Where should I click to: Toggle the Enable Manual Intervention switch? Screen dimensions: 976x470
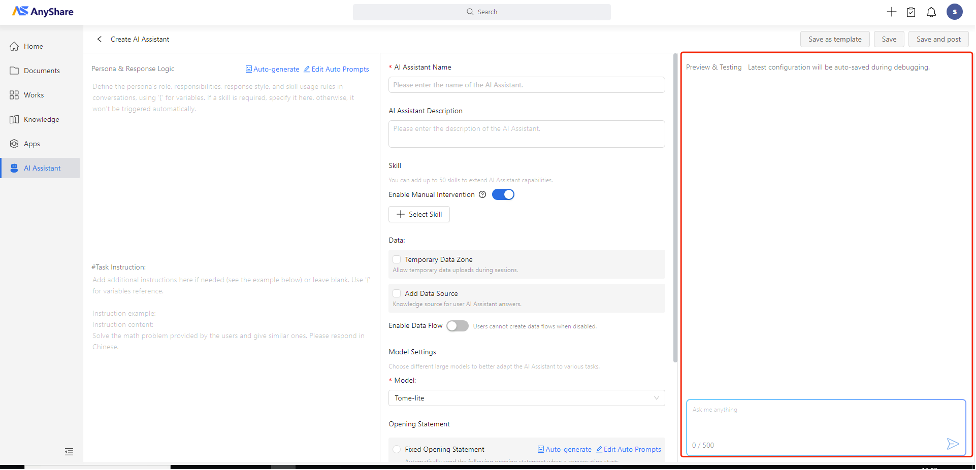(503, 194)
